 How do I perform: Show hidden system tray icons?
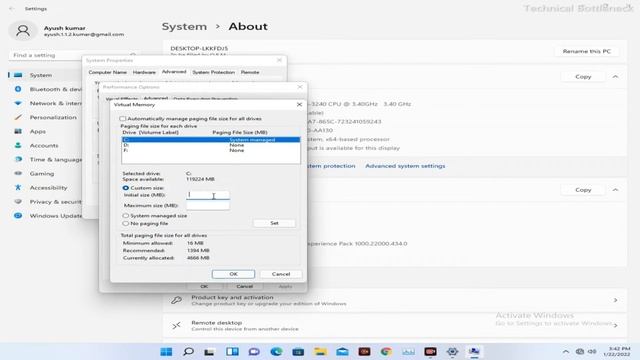(566, 351)
